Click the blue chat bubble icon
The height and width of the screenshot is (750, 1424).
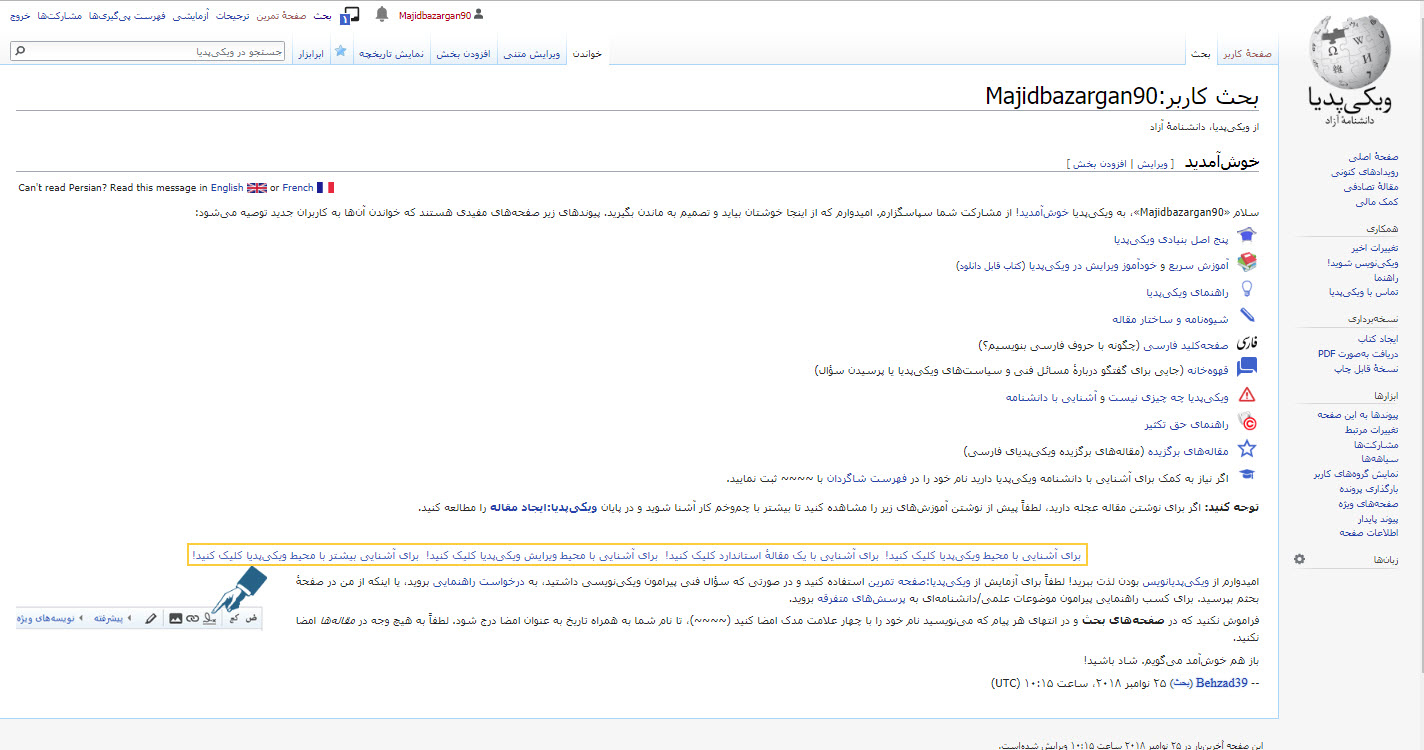(x=1247, y=368)
